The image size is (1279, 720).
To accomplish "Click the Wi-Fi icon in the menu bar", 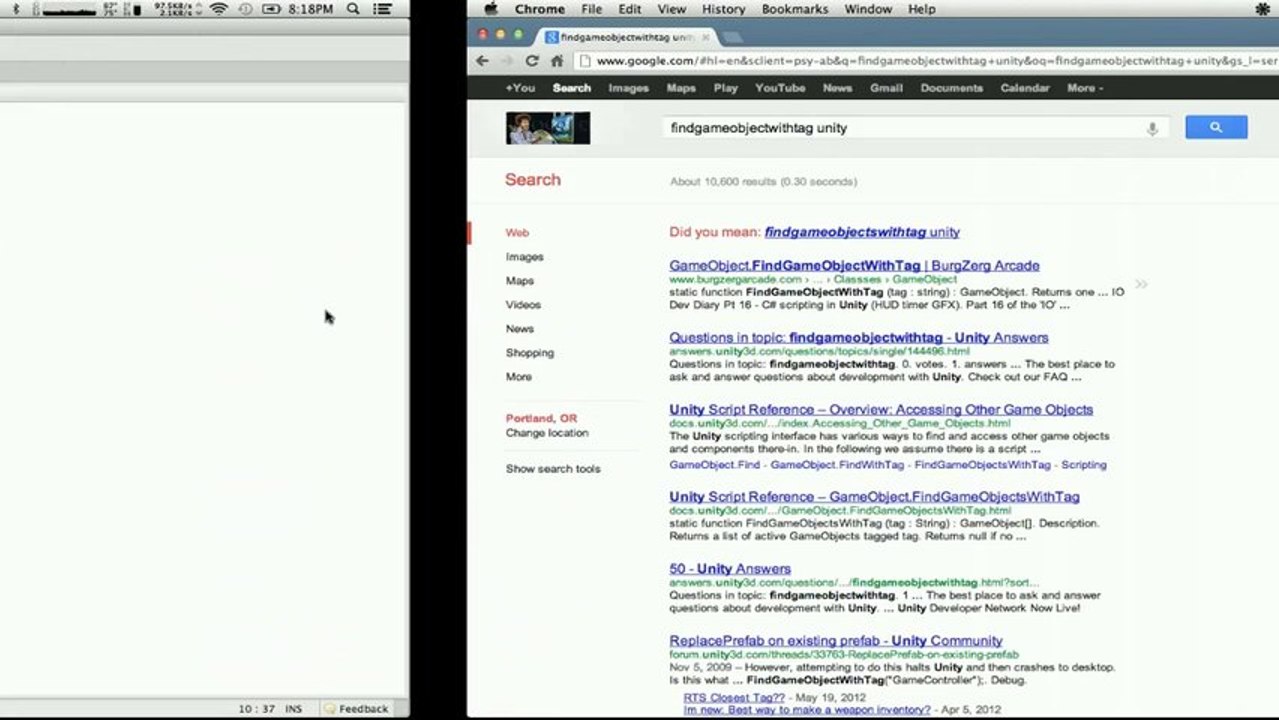I will [218, 9].
